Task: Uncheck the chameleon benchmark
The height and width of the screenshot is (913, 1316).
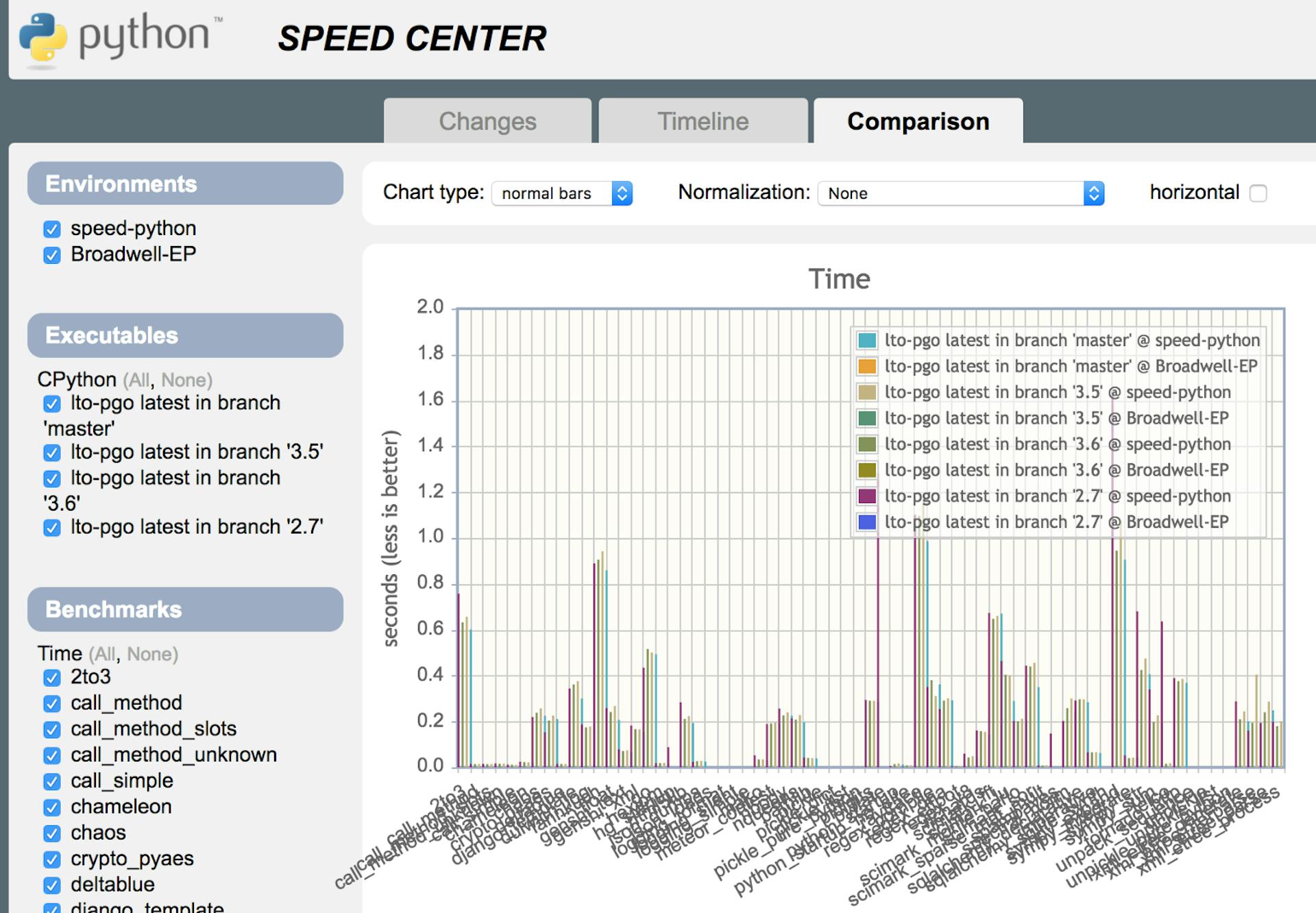Action: (52, 807)
